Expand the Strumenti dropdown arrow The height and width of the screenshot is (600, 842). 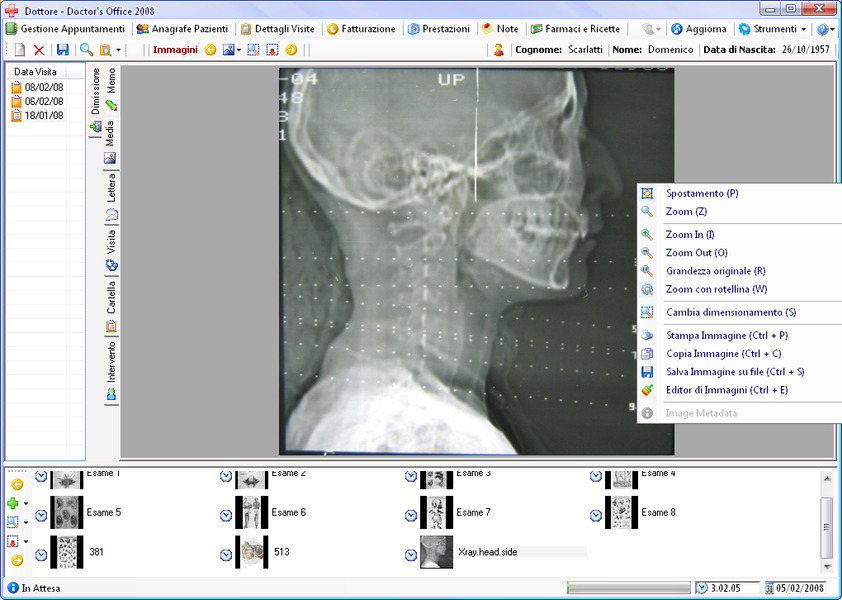(803, 29)
